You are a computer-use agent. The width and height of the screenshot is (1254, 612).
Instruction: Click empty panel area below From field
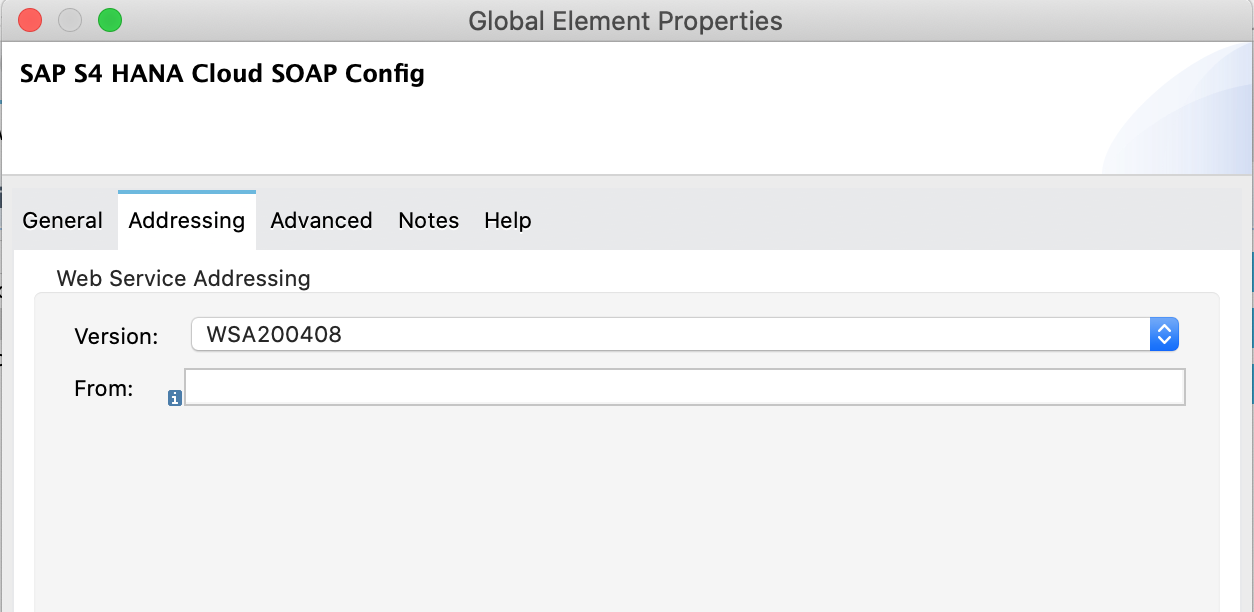(x=626, y=510)
